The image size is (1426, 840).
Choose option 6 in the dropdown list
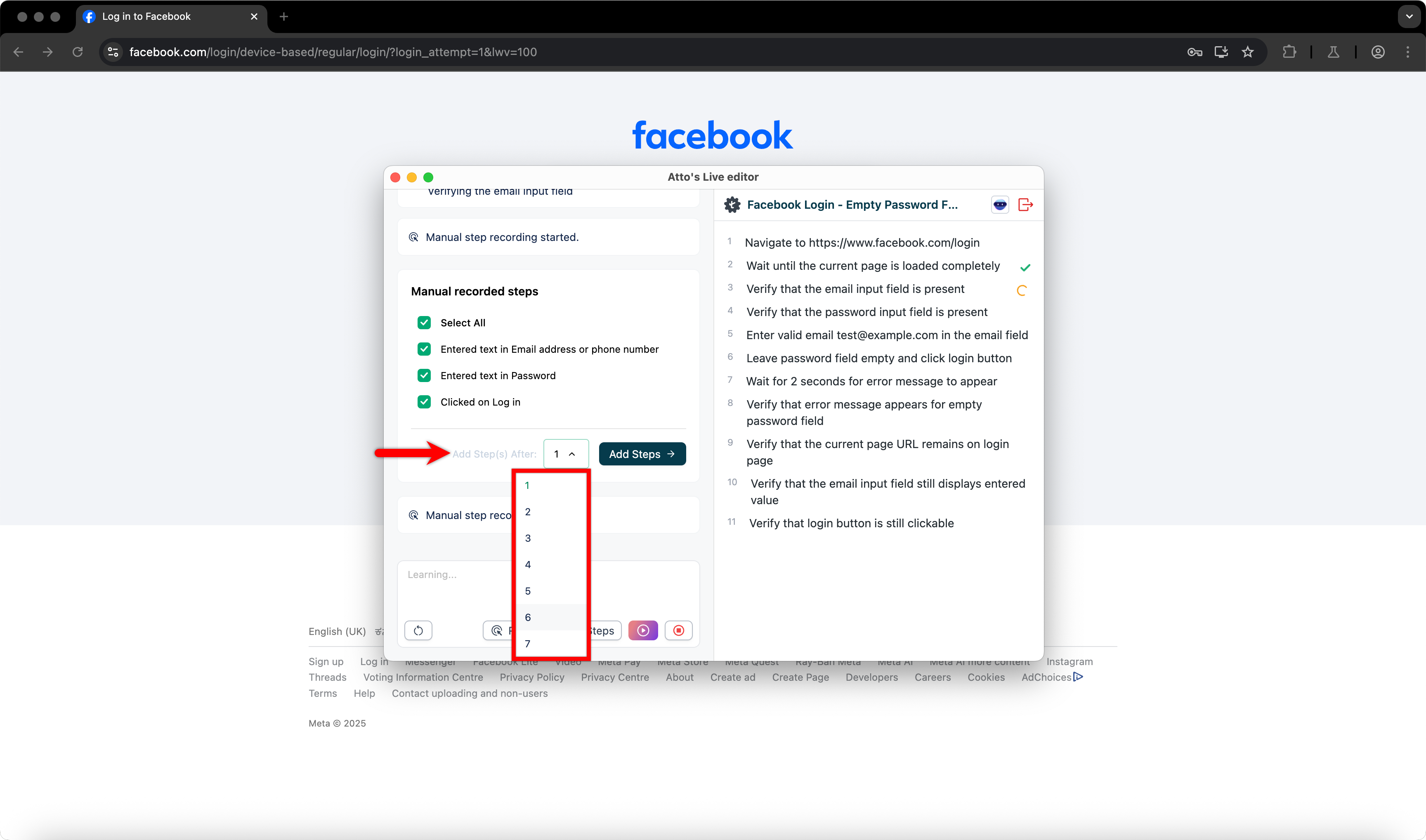pyautogui.click(x=528, y=617)
